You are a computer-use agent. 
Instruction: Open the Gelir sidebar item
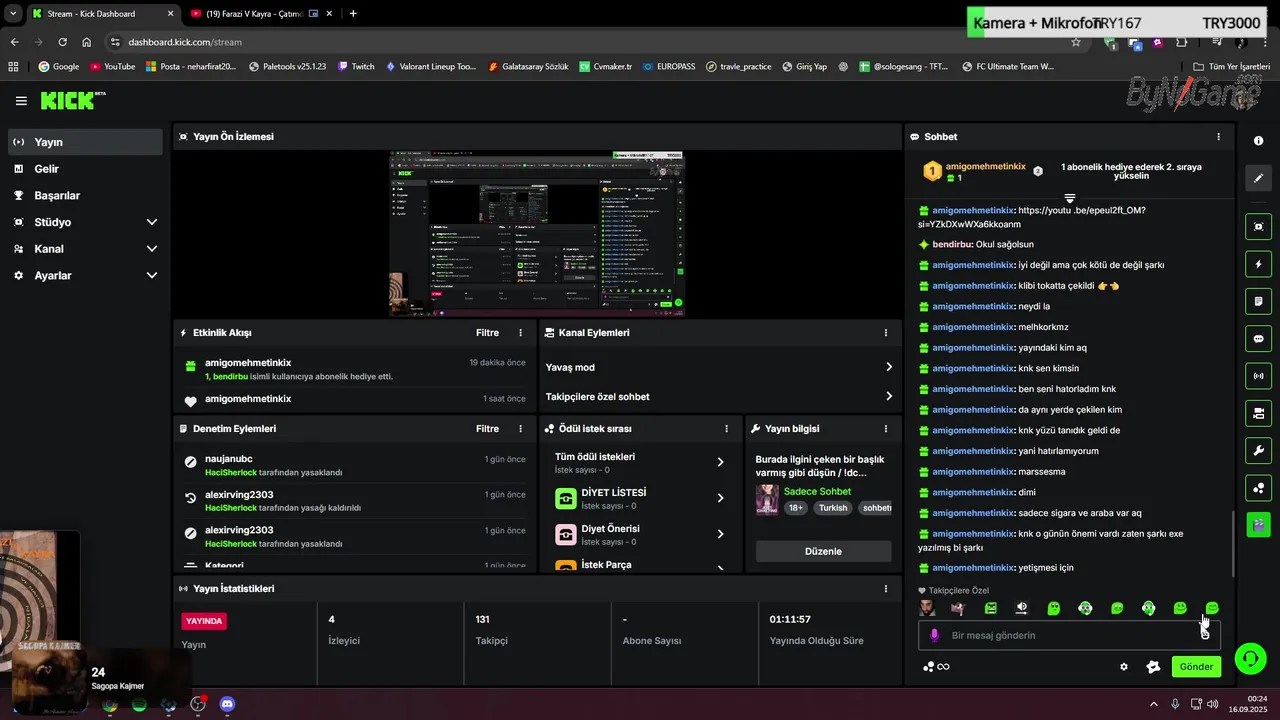[x=85, y=169]
